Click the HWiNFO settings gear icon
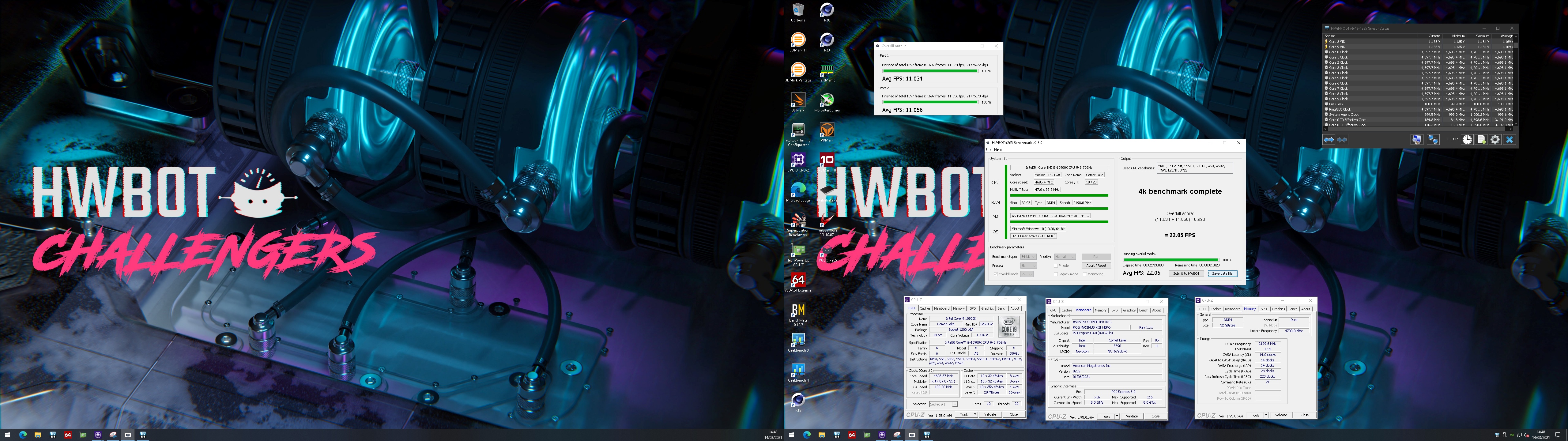This screenshot has width=1568, height=441. pos(1495,139)
